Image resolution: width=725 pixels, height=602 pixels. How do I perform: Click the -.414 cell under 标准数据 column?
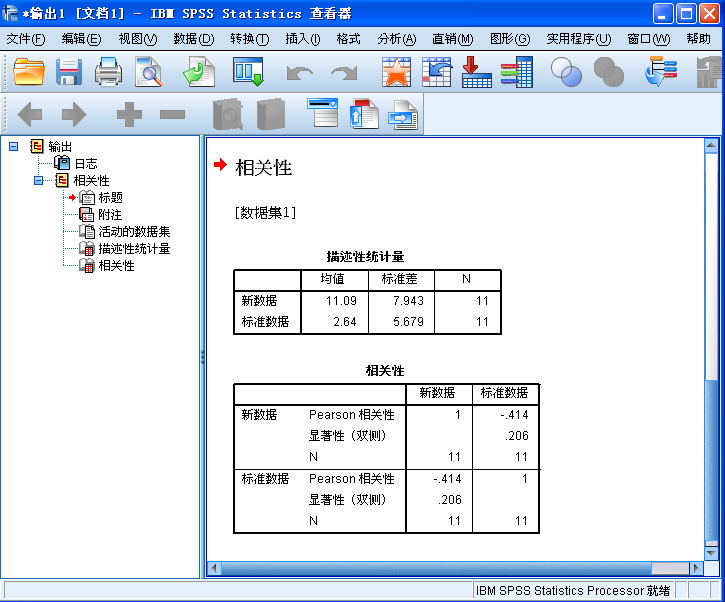(514, 415)
